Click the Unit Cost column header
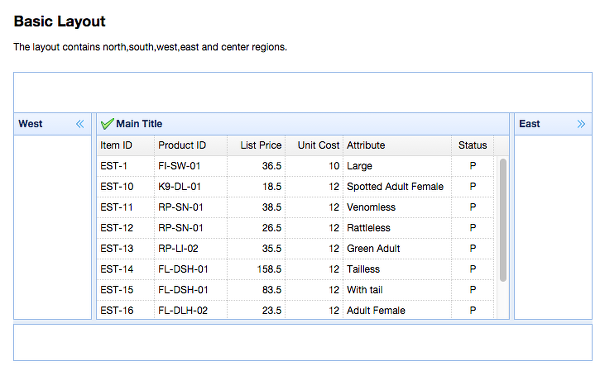Screen dimensions: 600x366 pos(315,145)
